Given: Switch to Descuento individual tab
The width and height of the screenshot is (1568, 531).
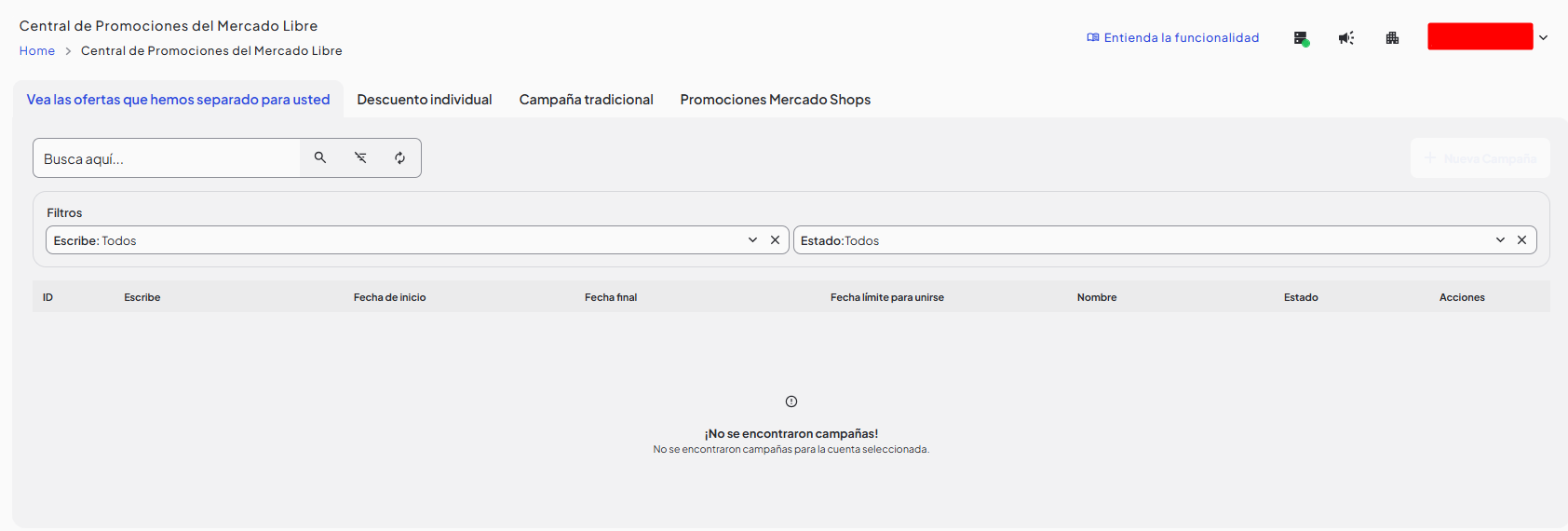Looking at the screenshot, I should coord(425,100).
